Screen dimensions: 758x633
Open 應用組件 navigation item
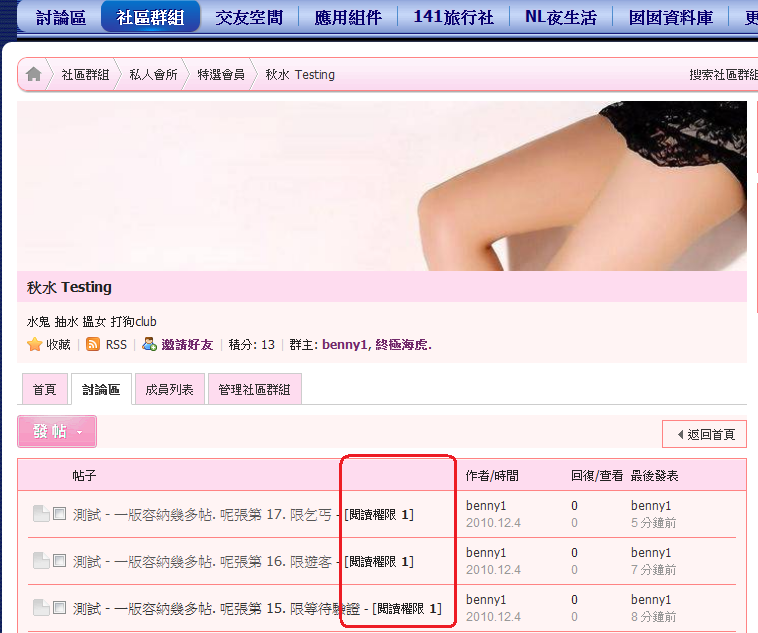point(348,17)
